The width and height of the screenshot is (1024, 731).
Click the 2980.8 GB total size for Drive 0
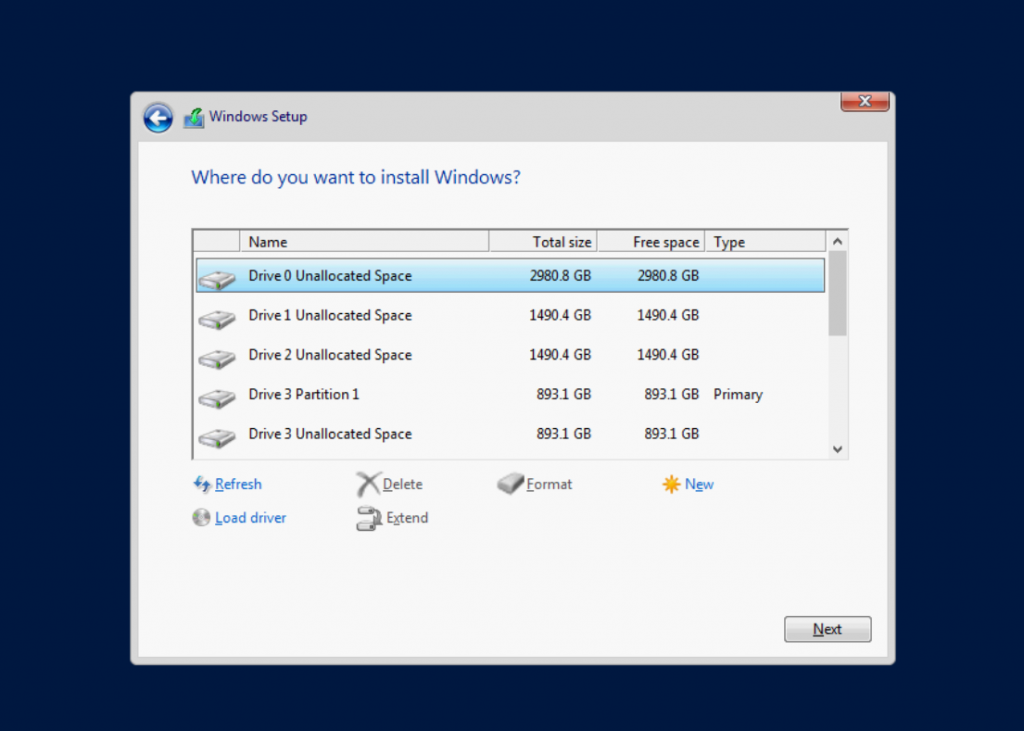(560, 276)
